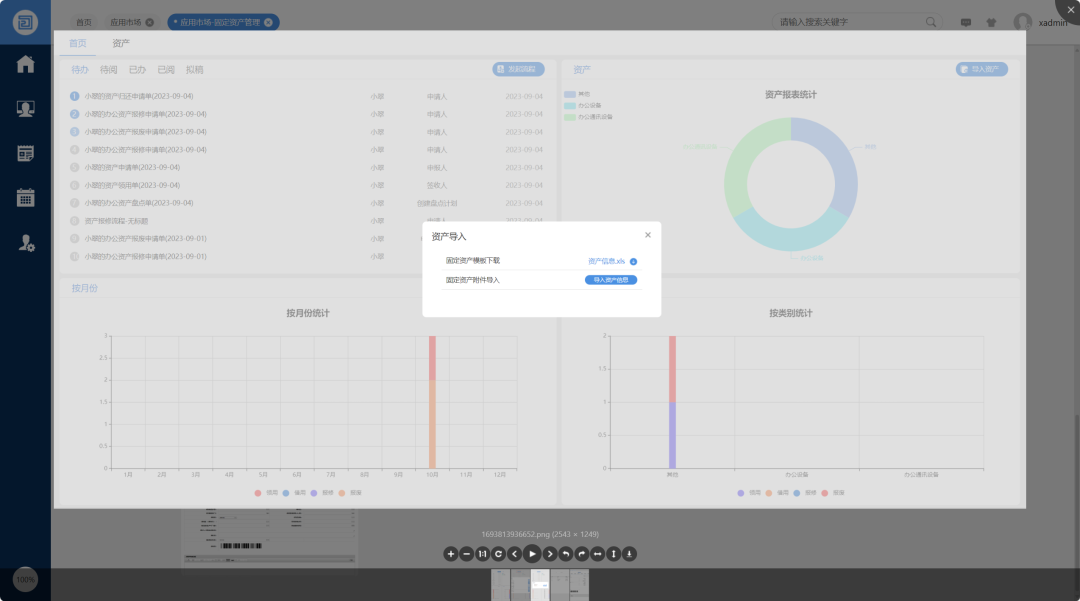Click the 资产信息.xls template link
The height and width of the screenshot is (601, 1080).
(606, 261)
